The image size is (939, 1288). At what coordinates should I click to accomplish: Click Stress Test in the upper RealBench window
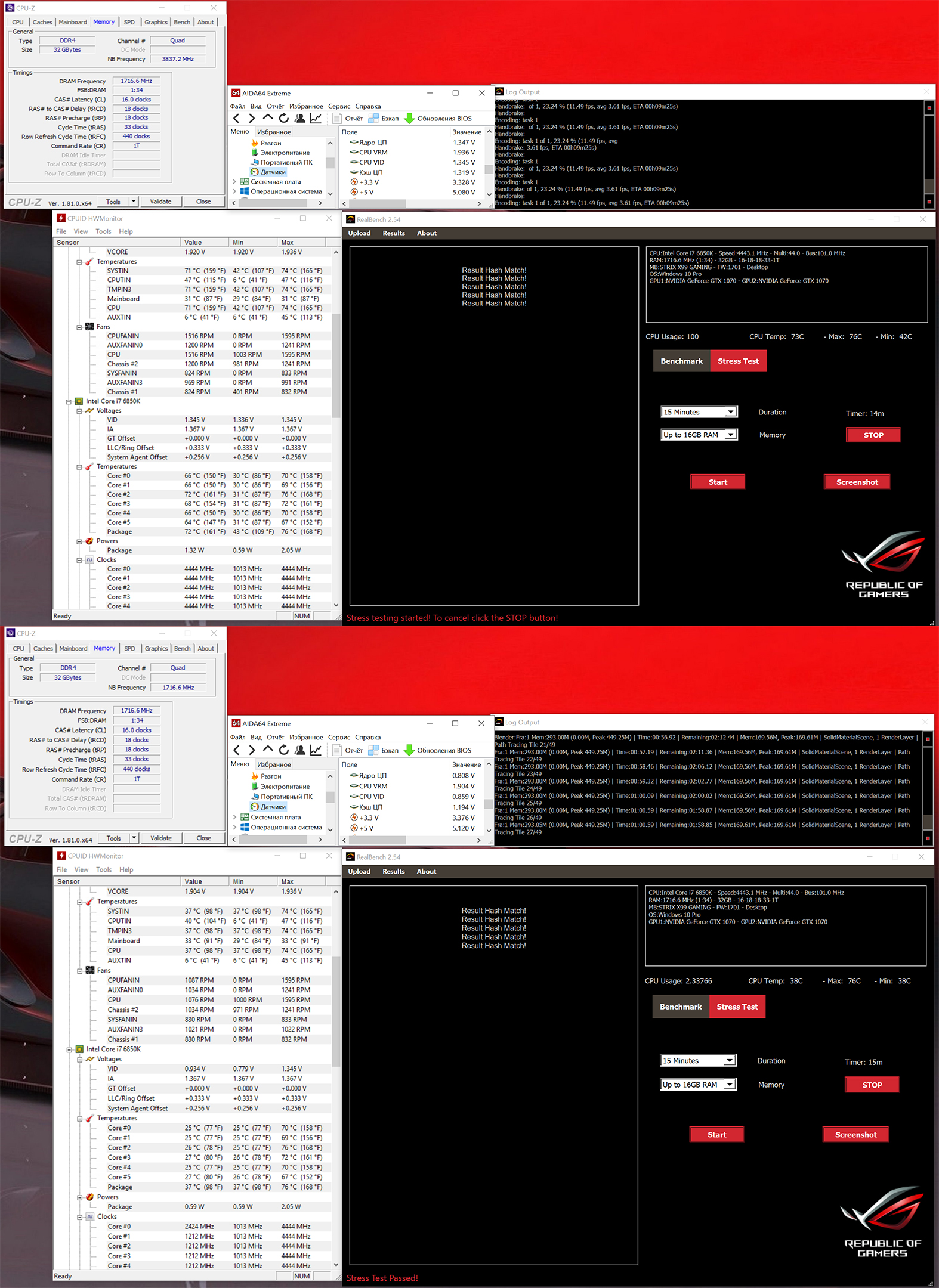click(739, 361)
